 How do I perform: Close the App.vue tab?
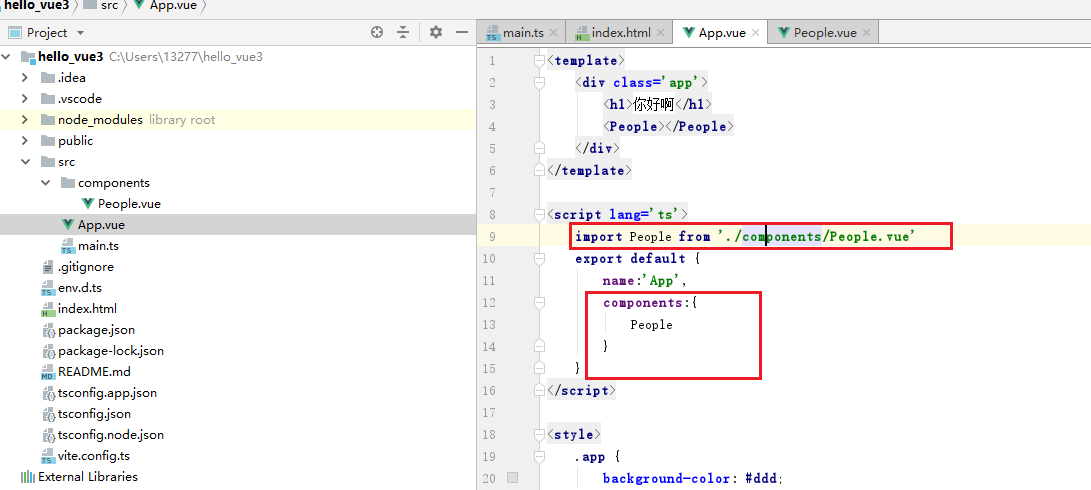coord(755,33)
